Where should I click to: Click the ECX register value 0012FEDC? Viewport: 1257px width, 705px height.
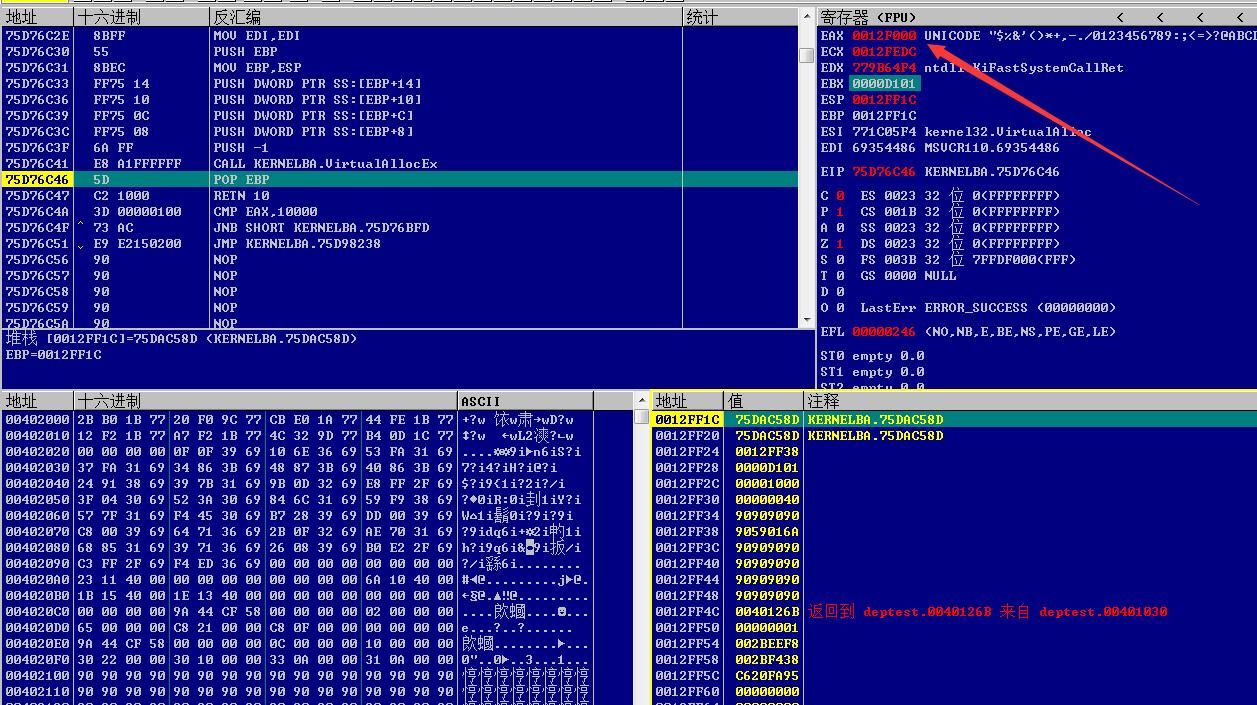(x=884, y=51)
